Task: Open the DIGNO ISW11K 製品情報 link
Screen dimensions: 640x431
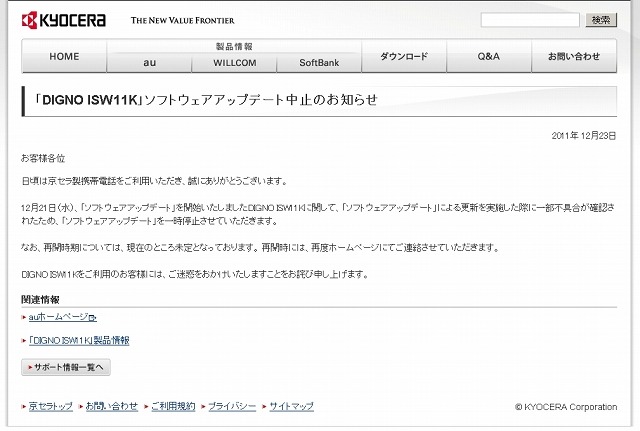Action: point(79,340)
